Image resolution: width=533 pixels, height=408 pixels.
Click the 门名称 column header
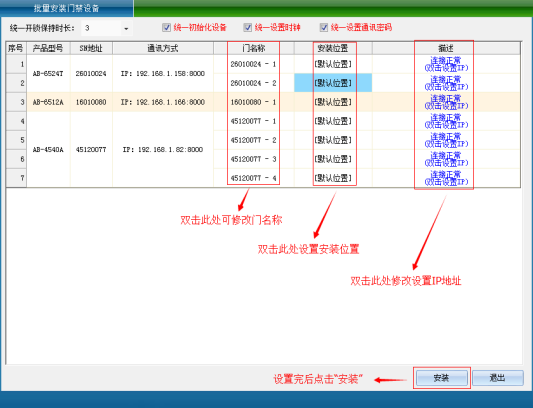254,48
